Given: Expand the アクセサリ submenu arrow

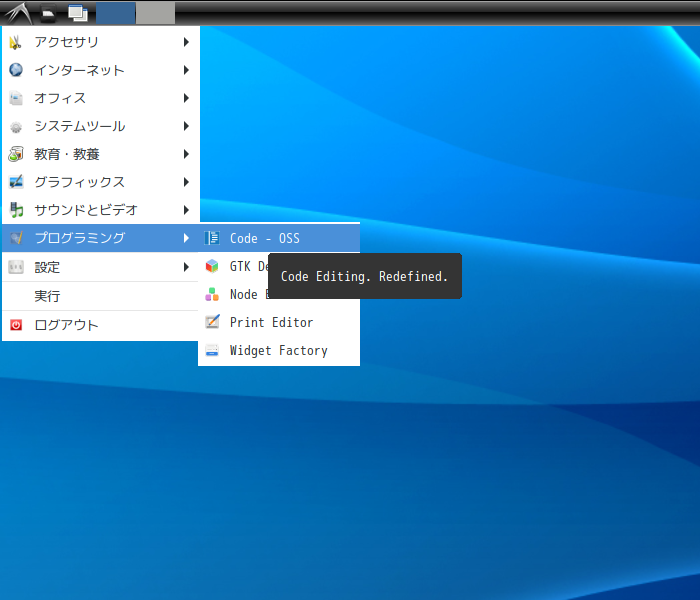Looking at the screenshot, I should tap(186, 42).
